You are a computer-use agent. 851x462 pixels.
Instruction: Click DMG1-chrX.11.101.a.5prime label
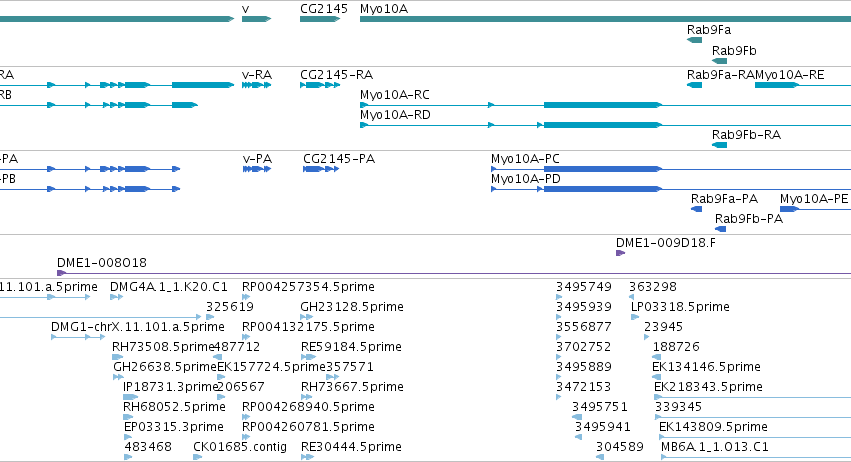pos(137,327)
